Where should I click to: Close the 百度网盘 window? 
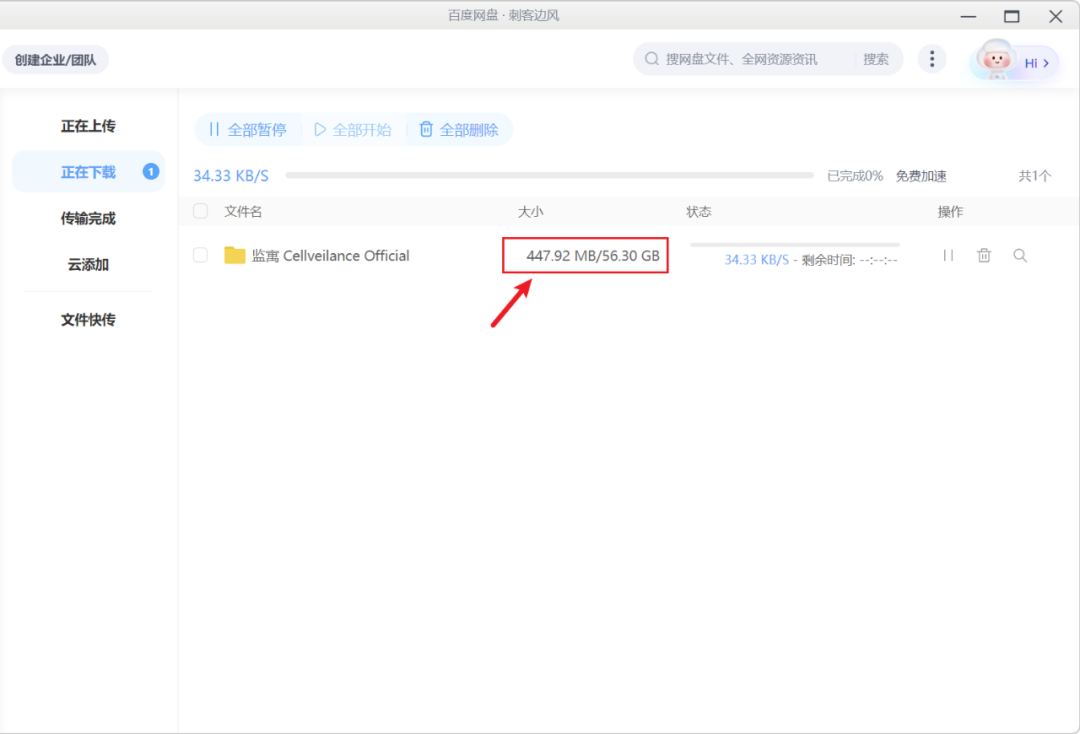click(1055, 16)
